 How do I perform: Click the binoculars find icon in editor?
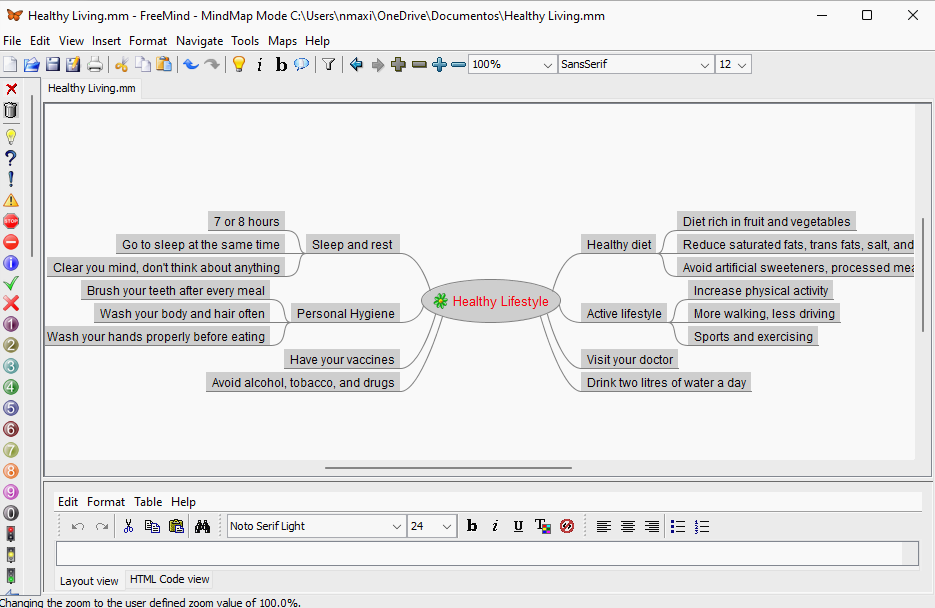coord(202,526)
